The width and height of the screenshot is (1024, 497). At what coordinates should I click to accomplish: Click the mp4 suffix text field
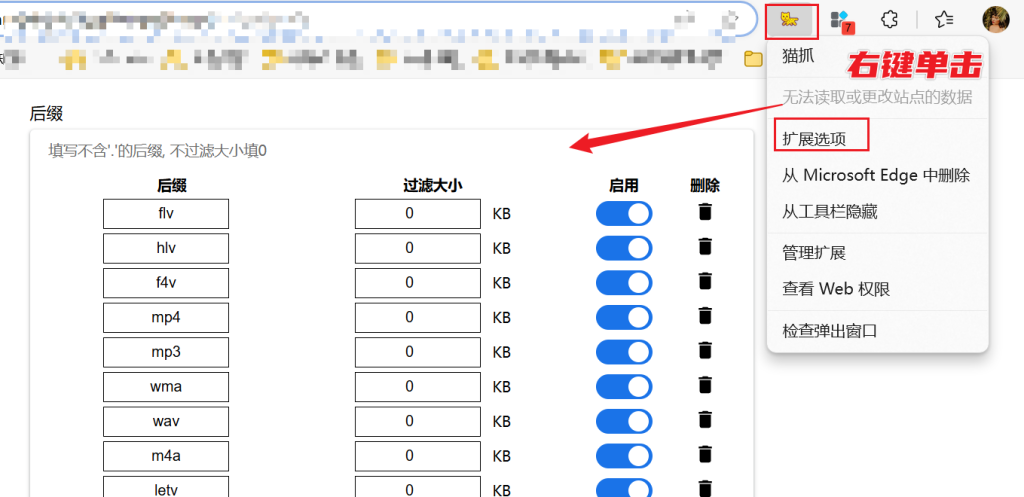tap(166, 317)
